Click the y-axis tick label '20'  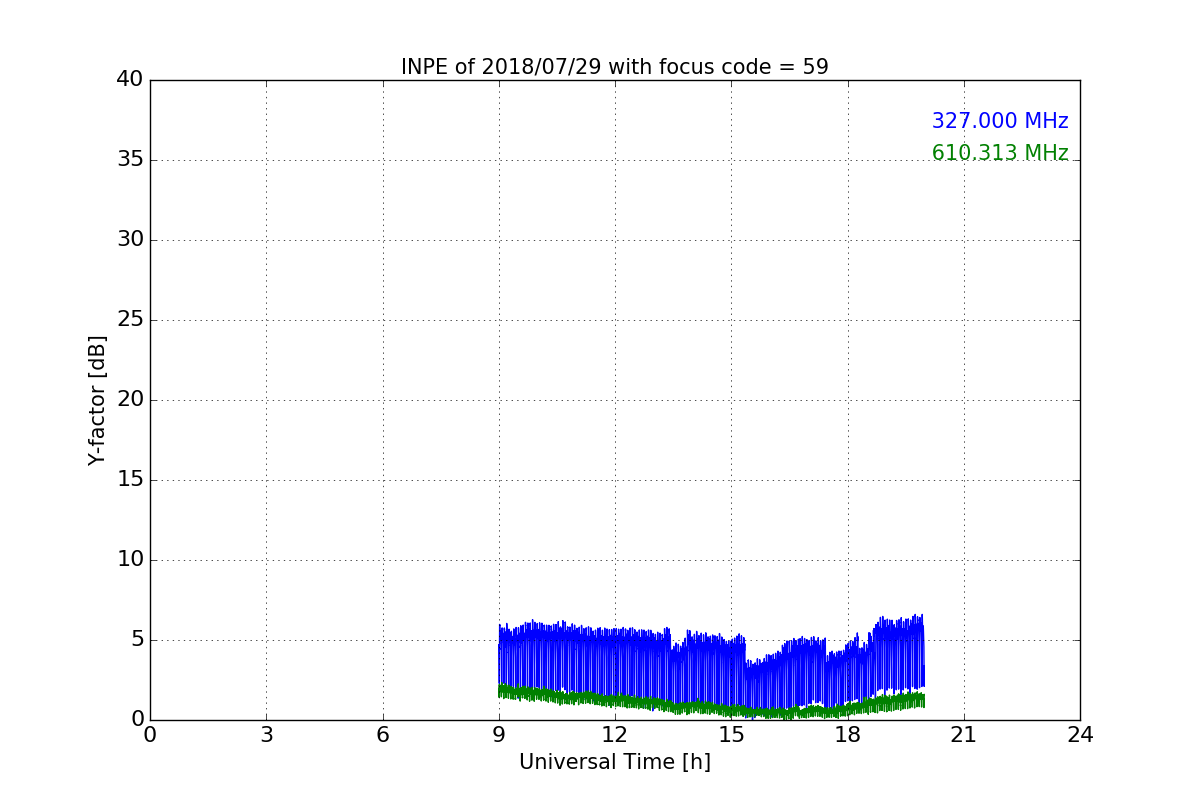(130, 400)
